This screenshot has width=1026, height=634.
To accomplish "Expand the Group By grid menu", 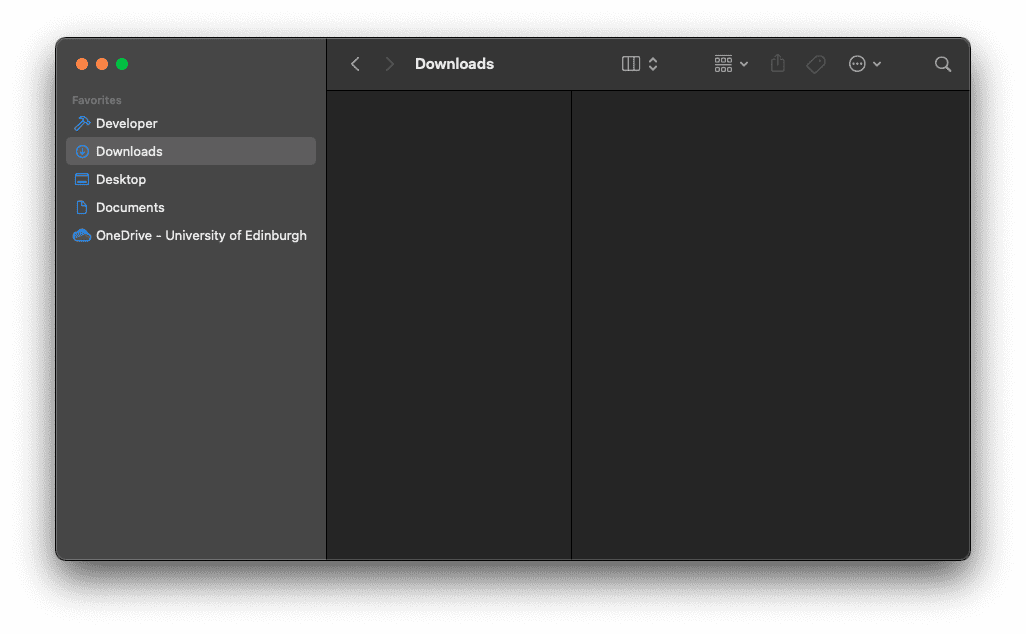I will click(731, 64).
